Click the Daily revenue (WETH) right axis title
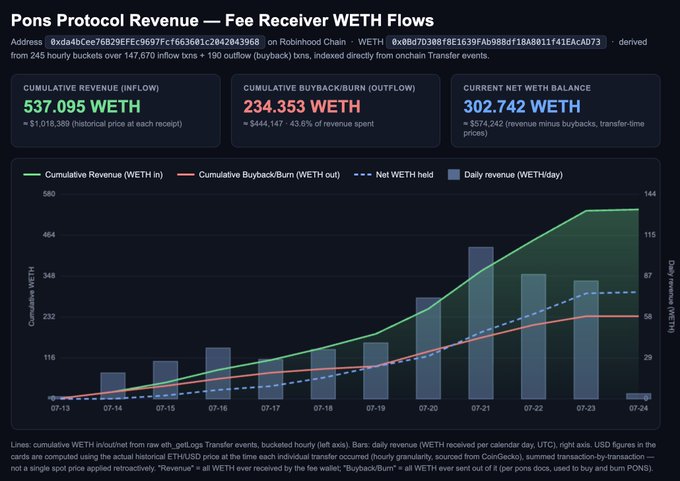Image resolution: width=680 pixels, height=481 pixels. point(671,297)
